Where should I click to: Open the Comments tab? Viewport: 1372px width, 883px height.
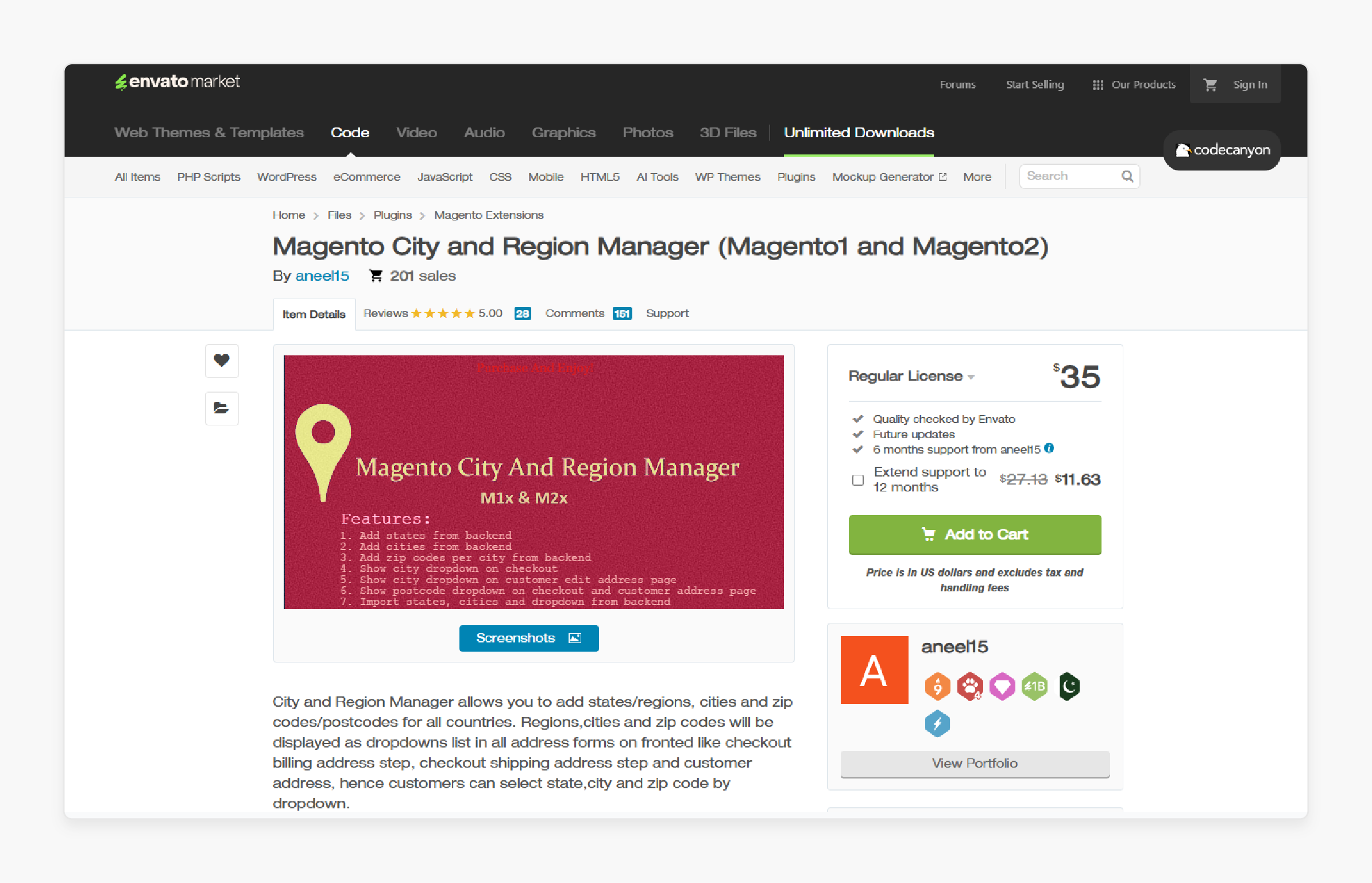(x=575, y=313)
